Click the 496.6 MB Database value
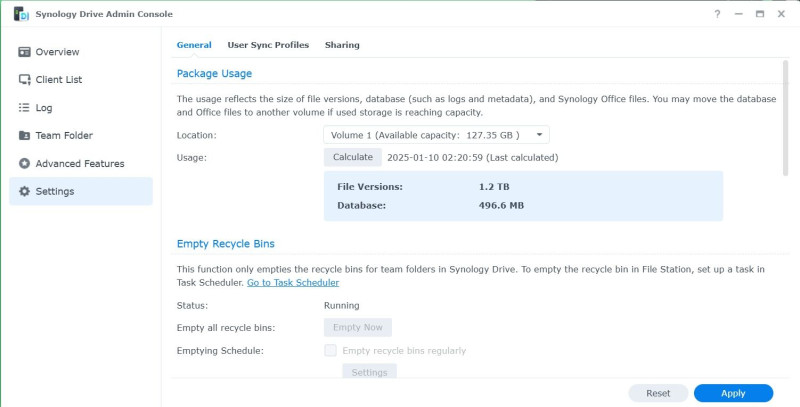 tap(502, 206)
